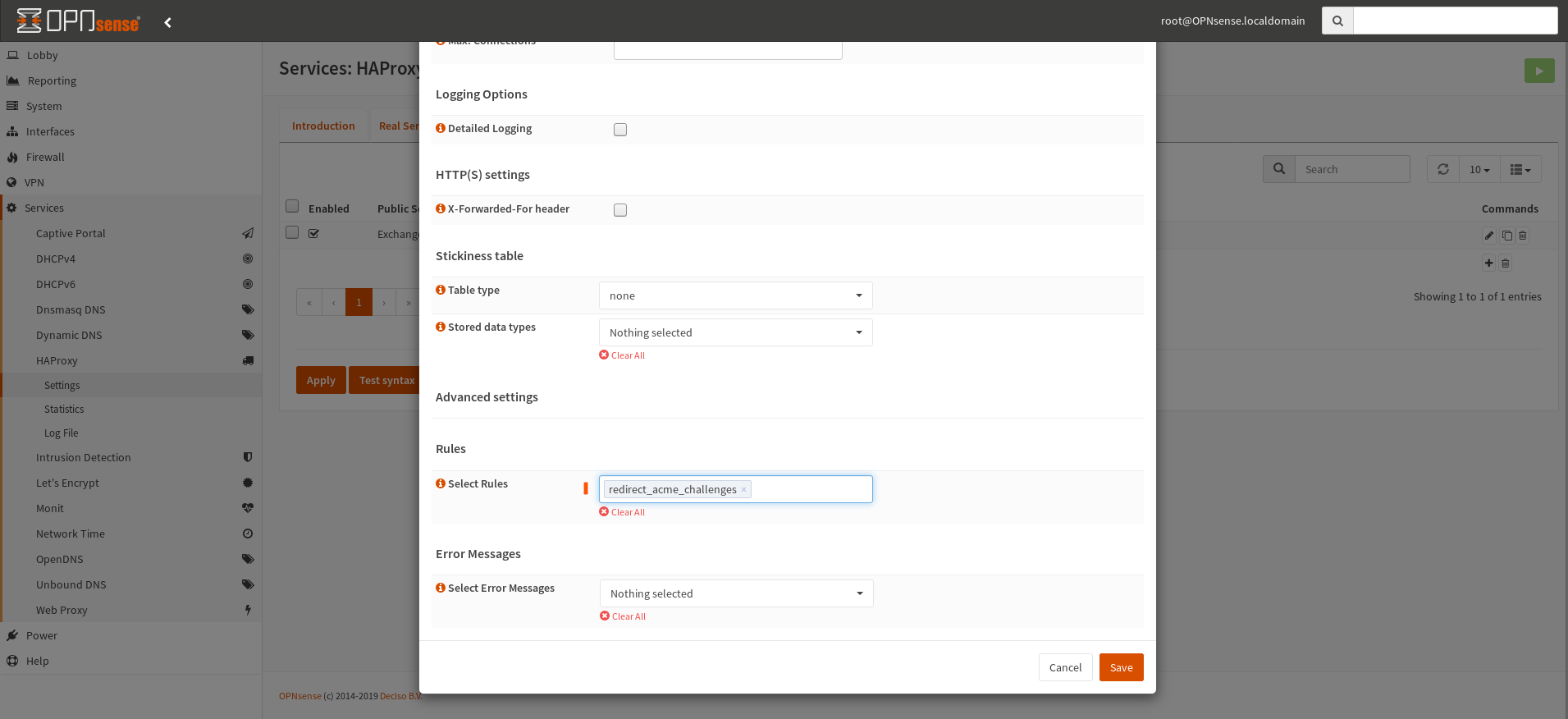Click the help icon beside Detailed Logging
Image resolution: width=1568 pixels, height=719 pixels.
point(441,129)
